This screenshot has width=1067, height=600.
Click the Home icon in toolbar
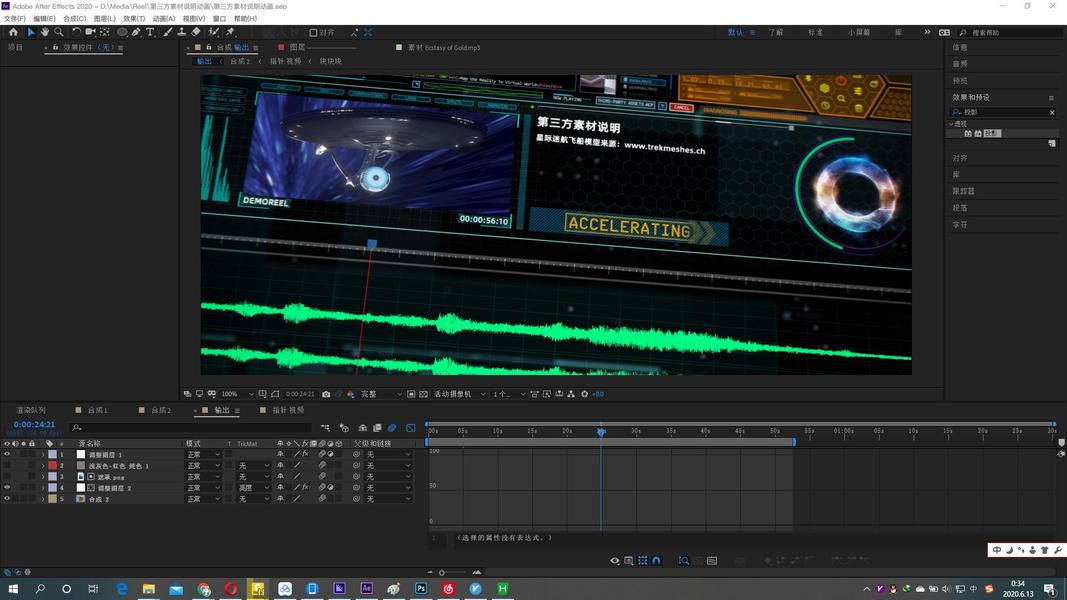[13, 32]
